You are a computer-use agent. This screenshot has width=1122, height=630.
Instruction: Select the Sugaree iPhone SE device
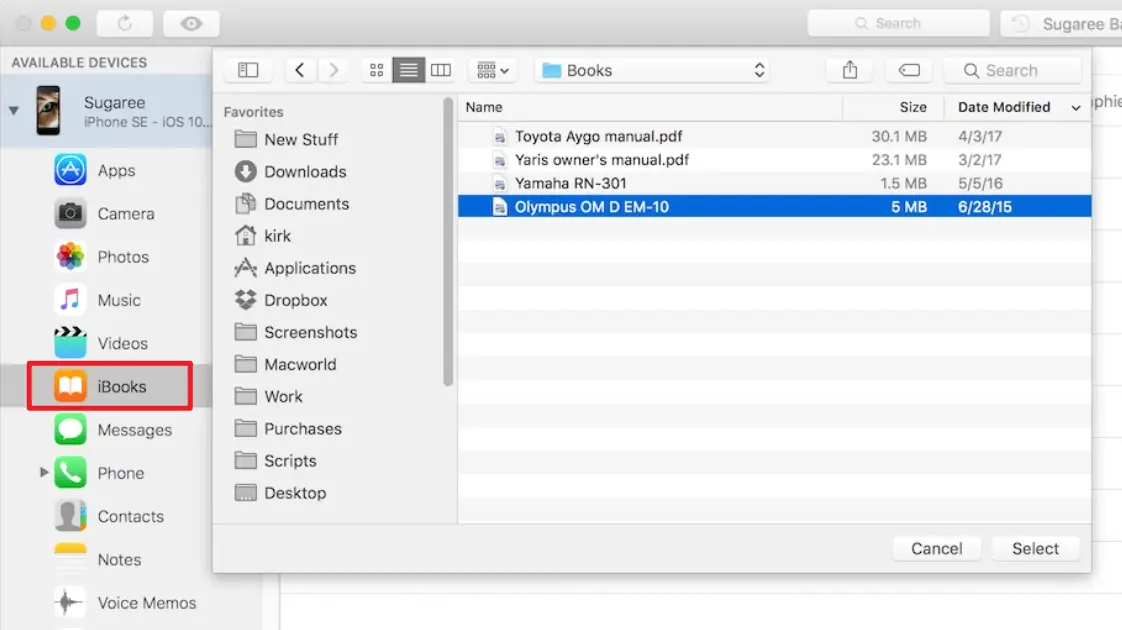107,111
